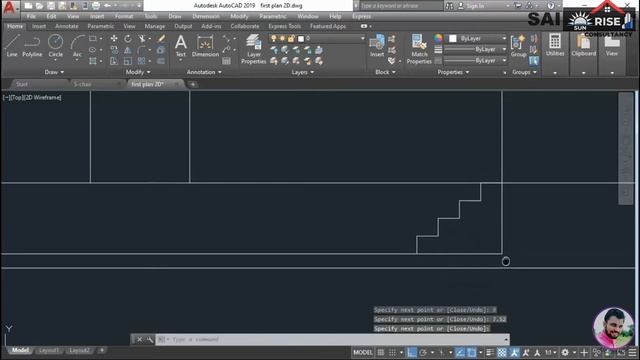Screen dimensions: 640x360
Task: Toggle drawing grid display in status bar
Action: click(x=380, y=352)
